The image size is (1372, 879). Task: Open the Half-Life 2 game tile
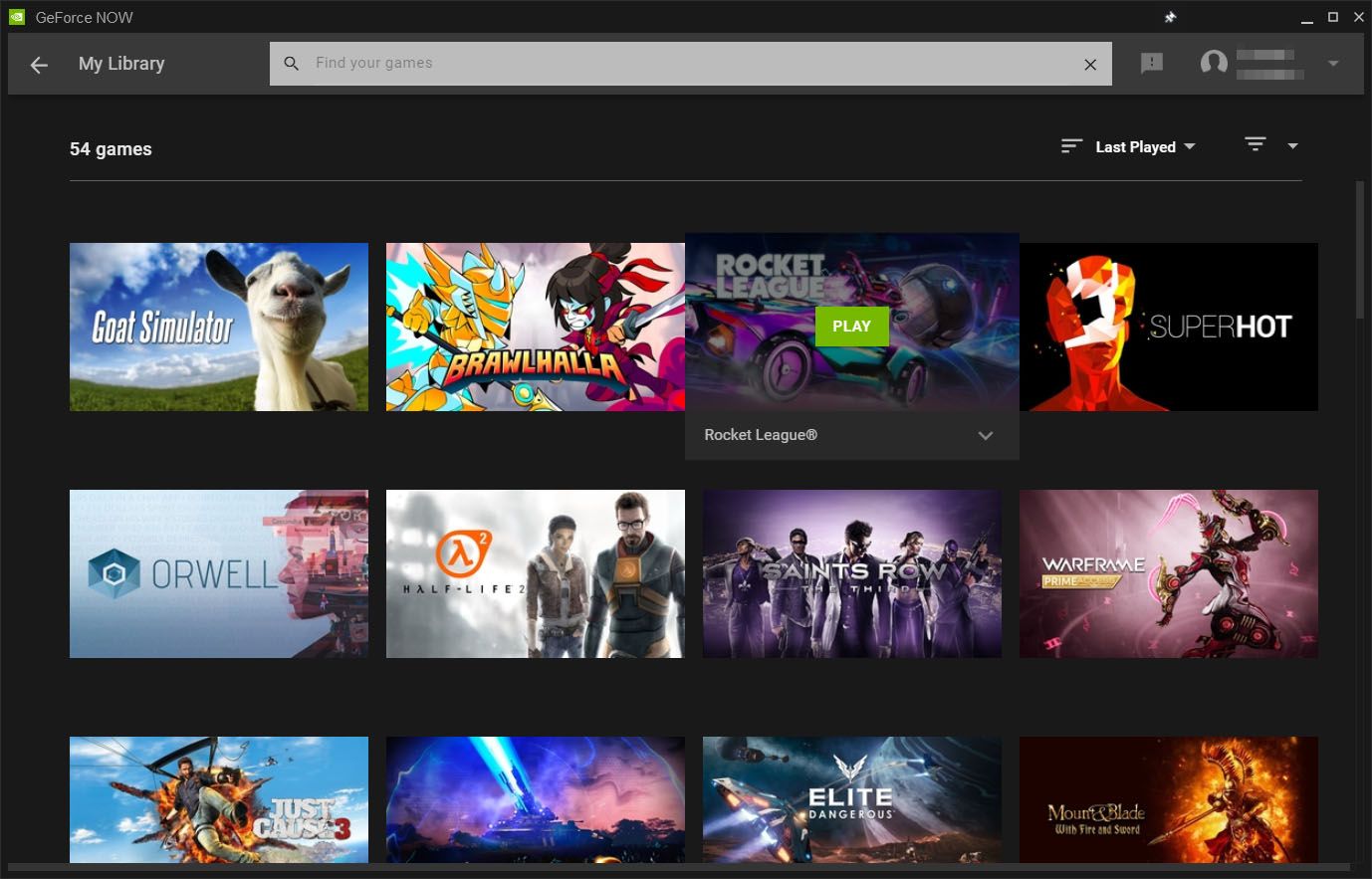click(535, 573)
